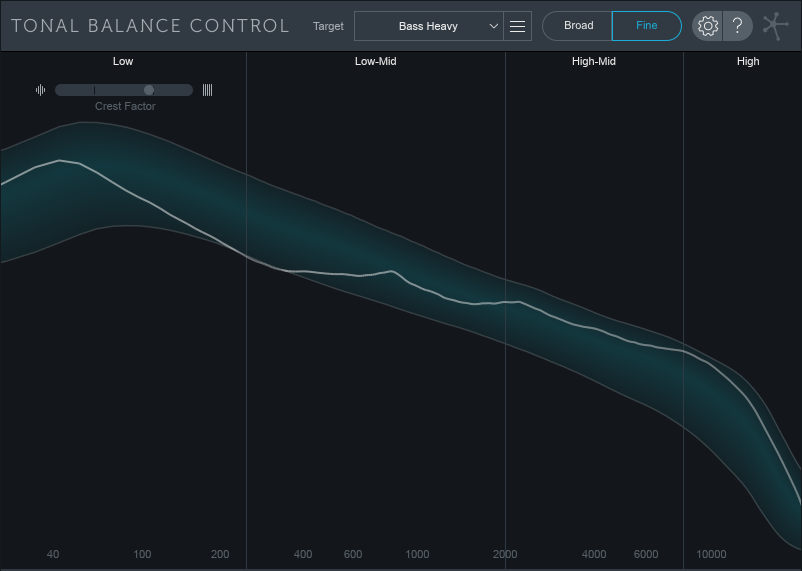Select the High-Mid band header
The image size is (802, 571).
[x=594, y=61]
